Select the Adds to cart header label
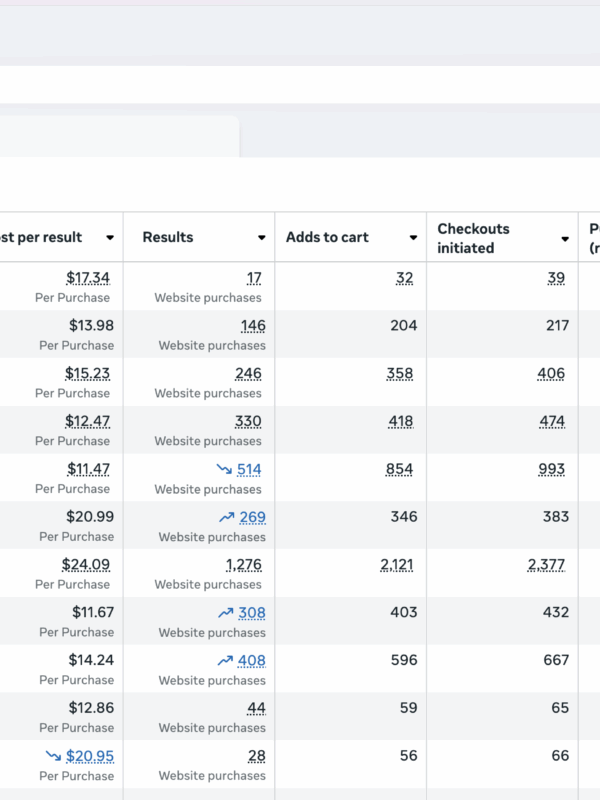Screen dimensions: 600x800 coord(327,238)
